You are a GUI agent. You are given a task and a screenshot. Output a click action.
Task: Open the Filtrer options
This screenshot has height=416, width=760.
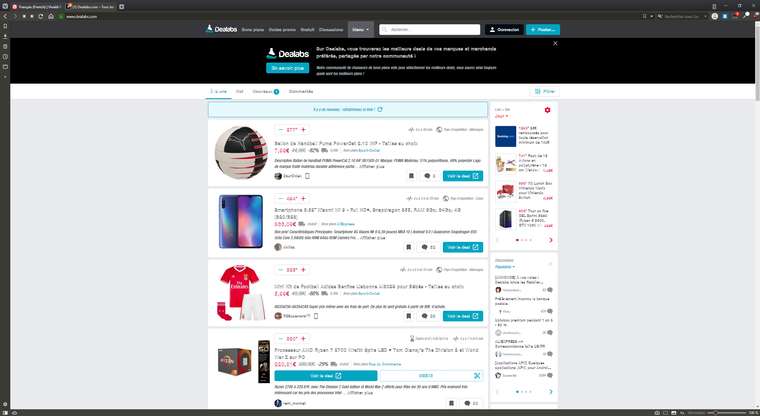click(544, 91)
